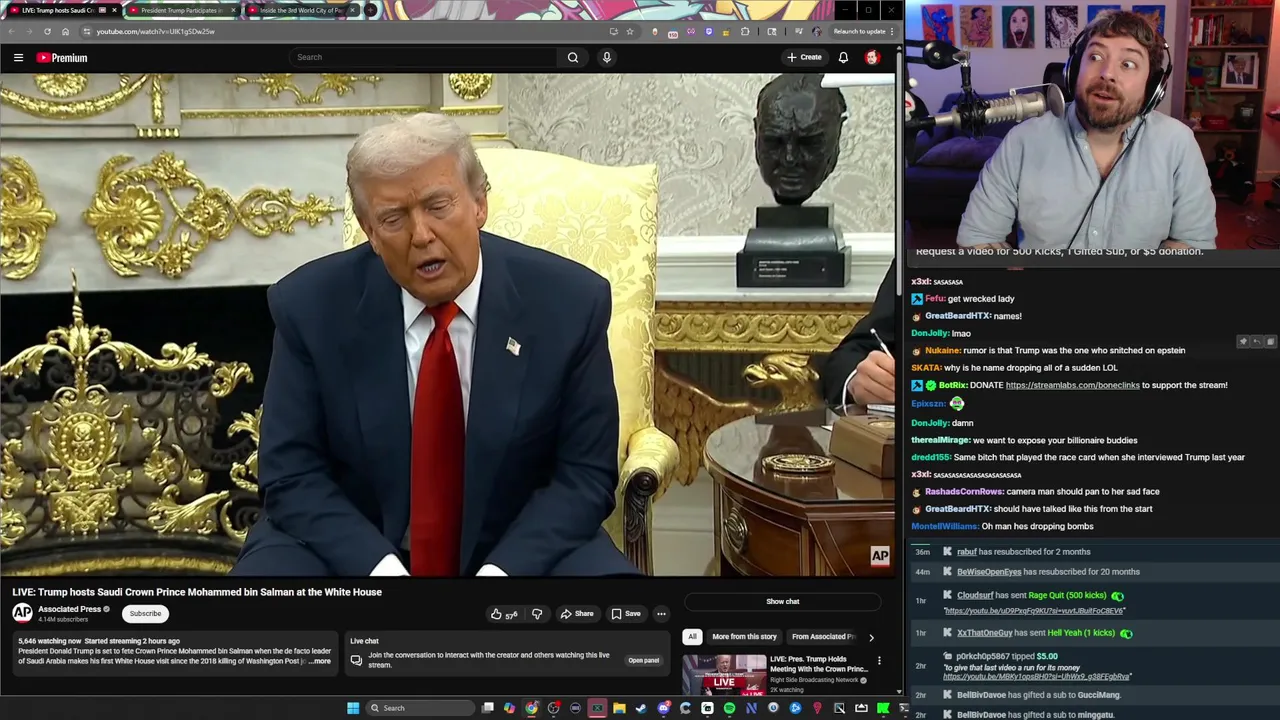Click username RashadsCornRows in chat
Image resolution: width=1280 pixels, height=720 pixels.
point(964,491)
